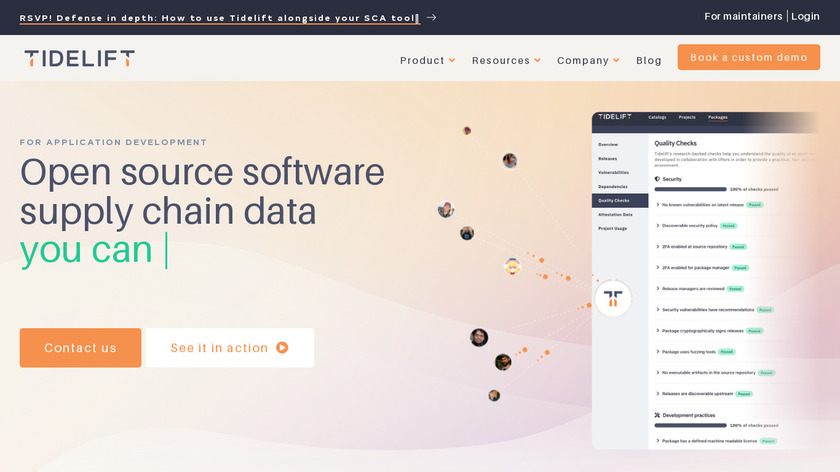Viewport: 840px width, 472px height.
Task: Click the Contact us button
Action: click(x=80, y=348)
